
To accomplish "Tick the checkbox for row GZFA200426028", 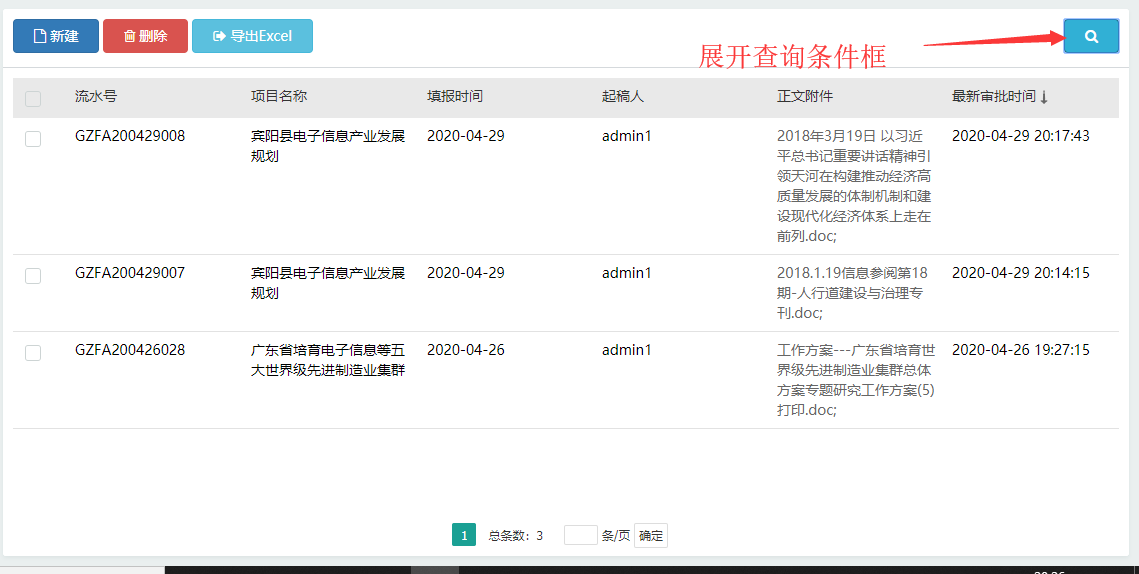I will (33, 353).
